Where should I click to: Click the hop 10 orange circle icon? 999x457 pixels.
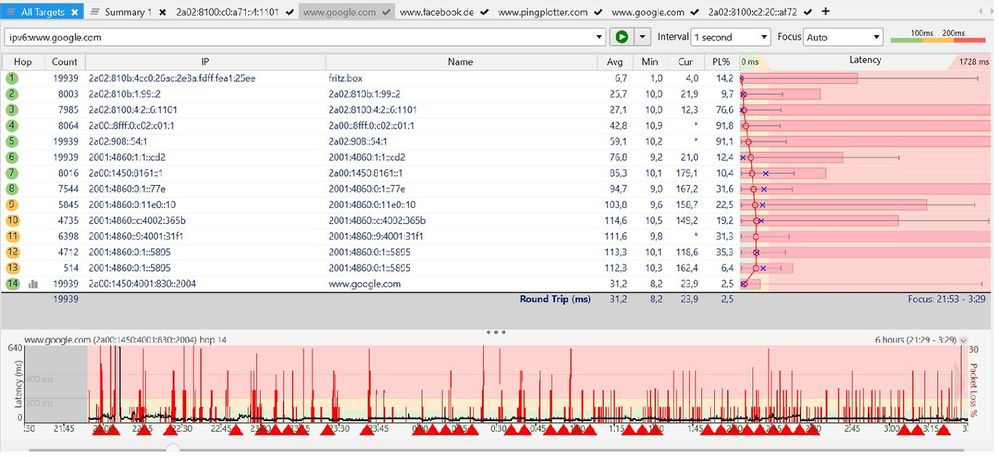tap(13, 221)
